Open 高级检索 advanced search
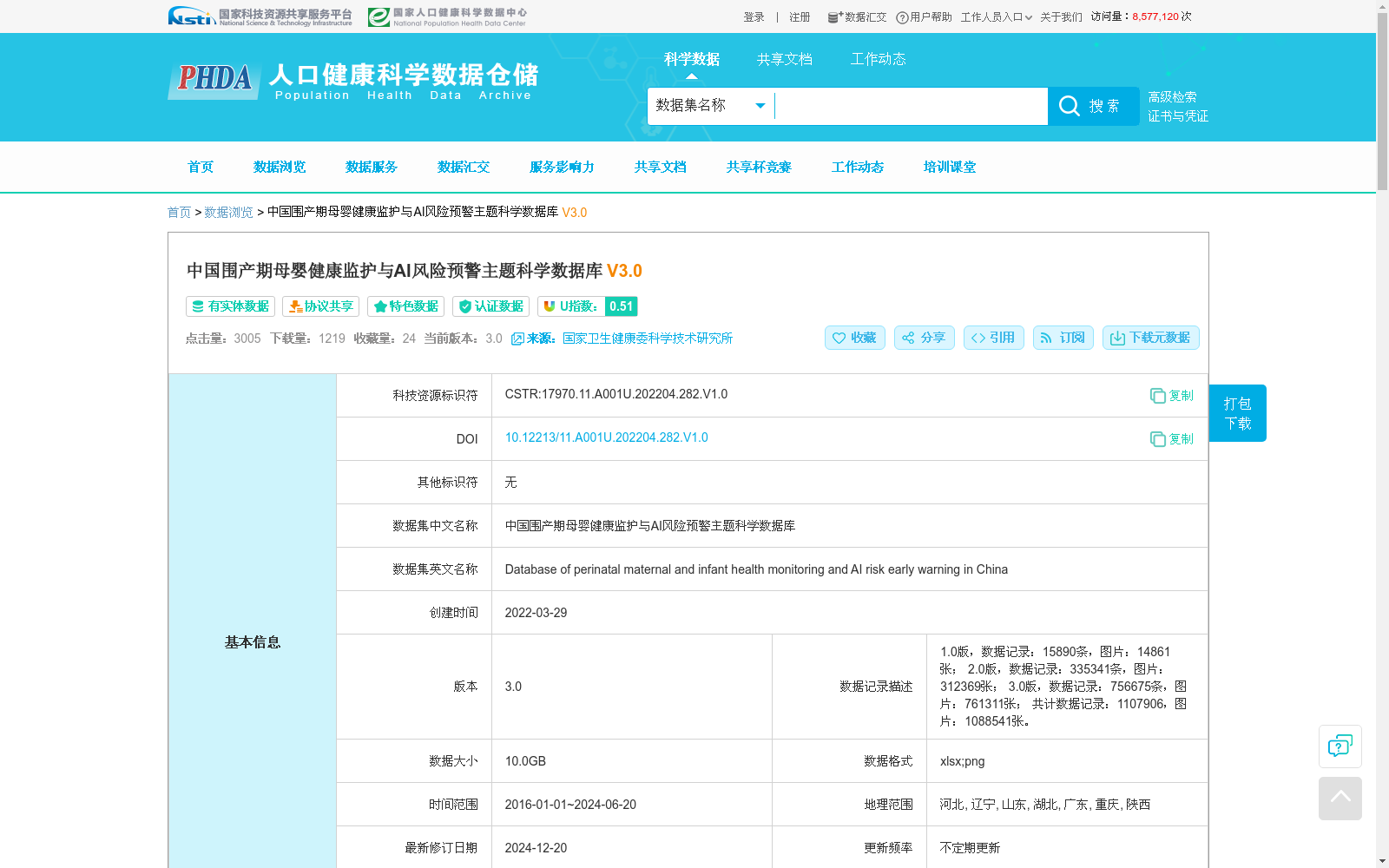The height and width of the screenshot is (868, 1389). tap(1172, 97)
